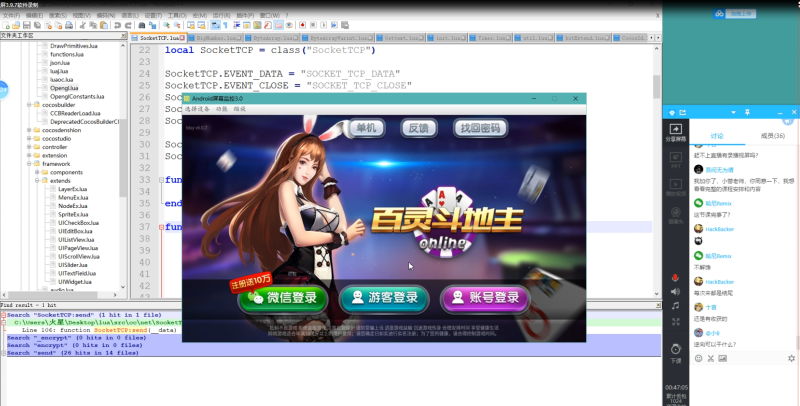Expand the cocostudio folder

point(29,138)
